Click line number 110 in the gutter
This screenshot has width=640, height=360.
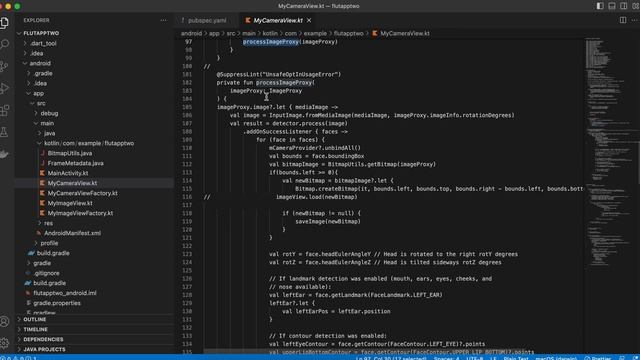pos(187,148)
